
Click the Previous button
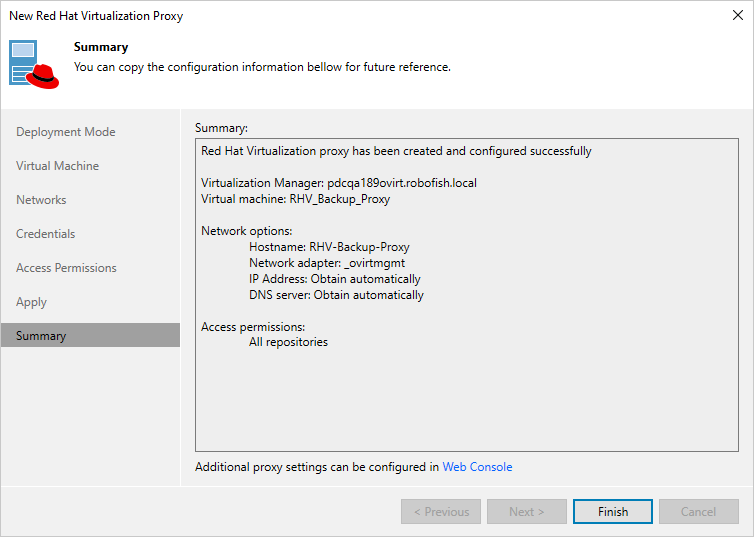[x=441, y=512]
